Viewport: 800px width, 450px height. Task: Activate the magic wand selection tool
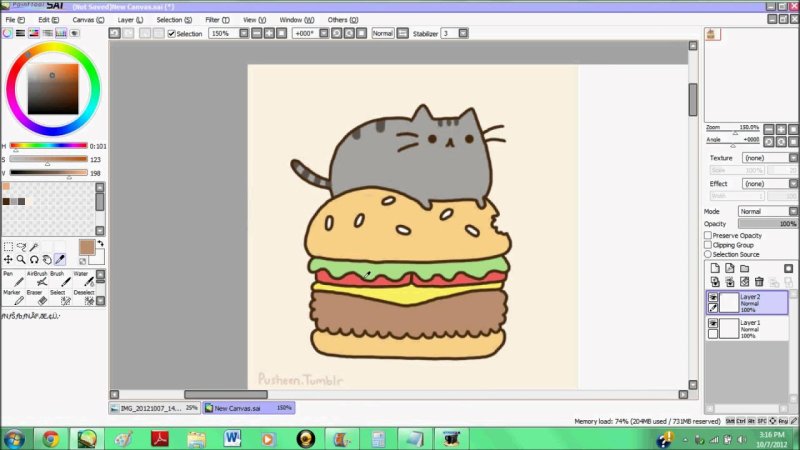33,247
